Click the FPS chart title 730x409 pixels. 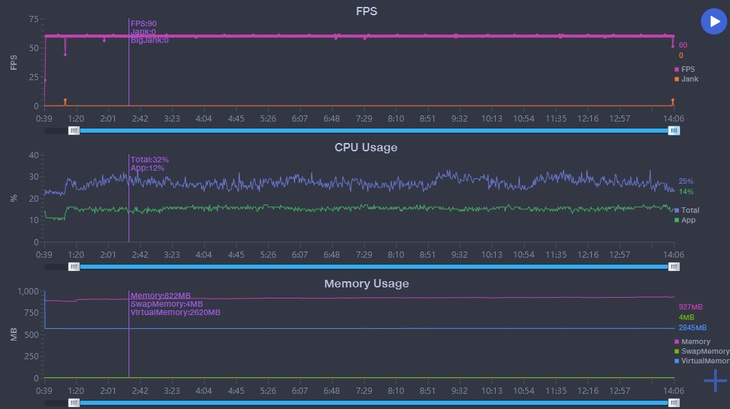click(x=366, y=11)
